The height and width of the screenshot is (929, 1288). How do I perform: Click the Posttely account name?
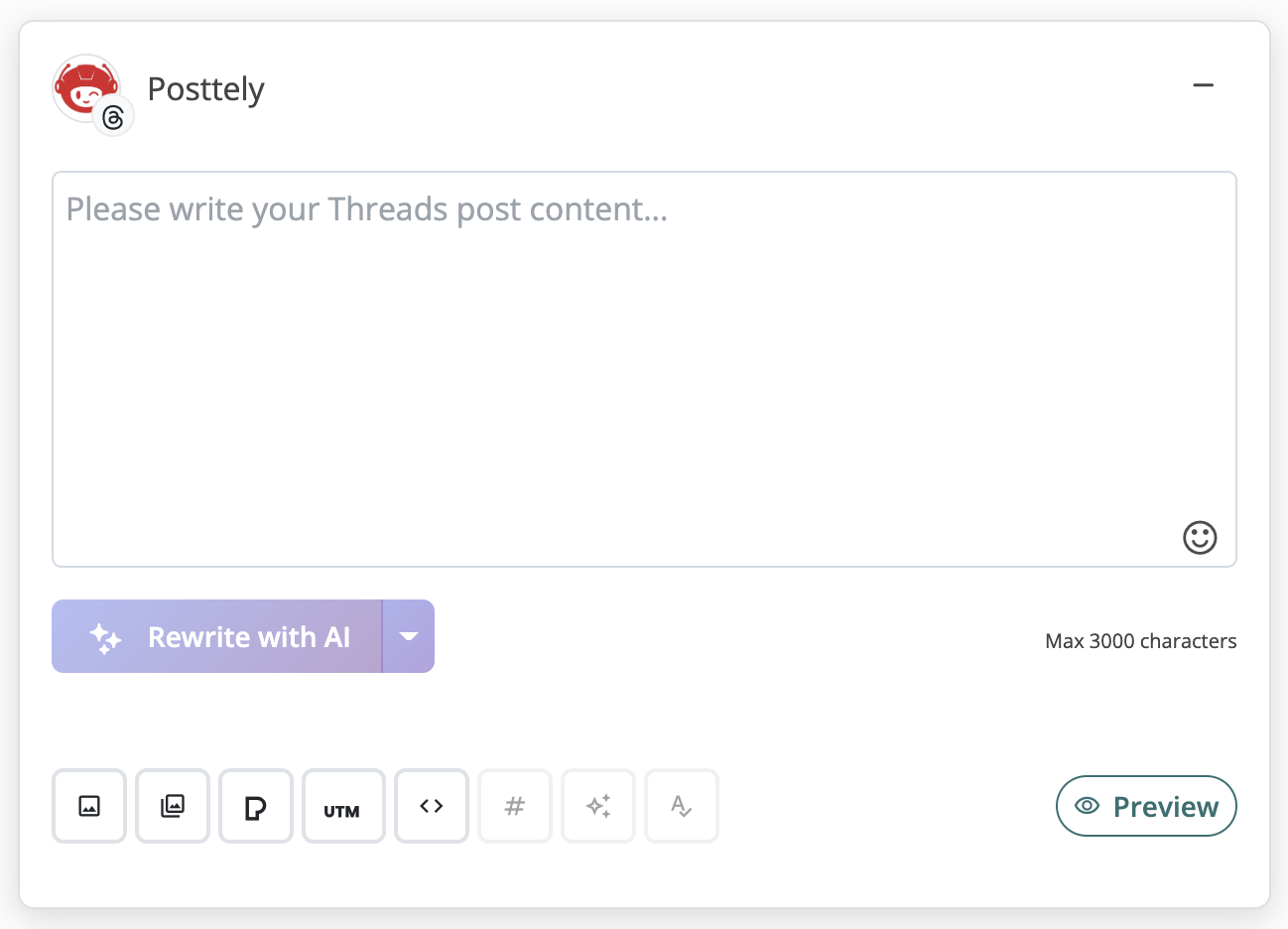(x=205, y=89)
